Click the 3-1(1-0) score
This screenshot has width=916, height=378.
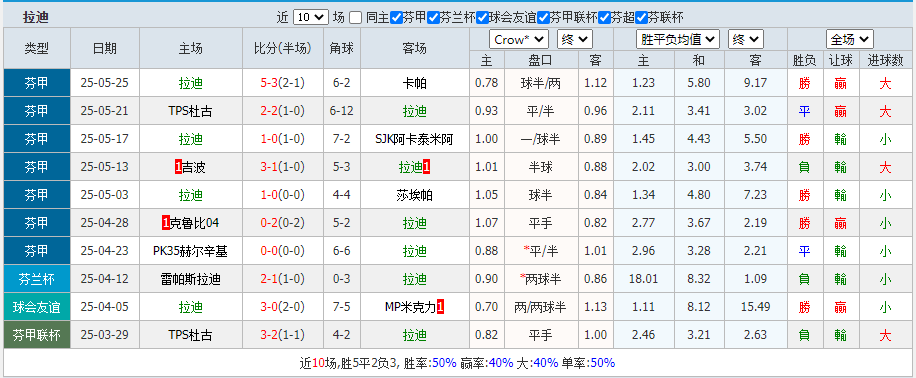pyautogui.click(x=283, y=167)
